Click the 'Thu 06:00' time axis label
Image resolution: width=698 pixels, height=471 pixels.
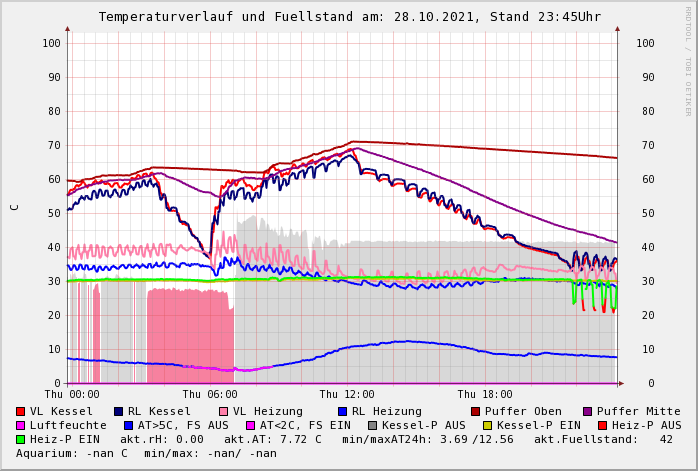tap(210, 395)
